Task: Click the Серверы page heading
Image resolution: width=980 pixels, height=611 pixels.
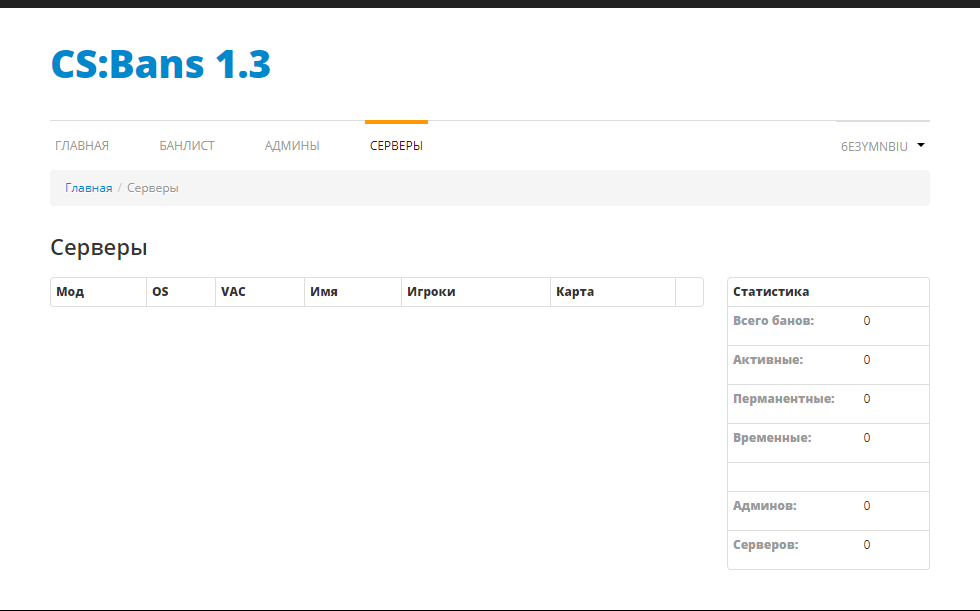Action: tap(99, 247)
